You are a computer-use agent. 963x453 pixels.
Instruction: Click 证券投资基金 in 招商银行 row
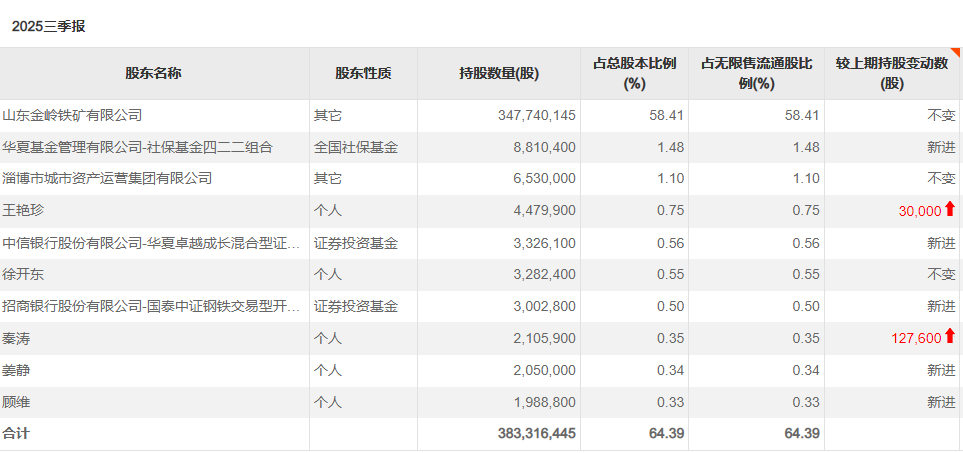pyautogui.click(x=356, y=306)
